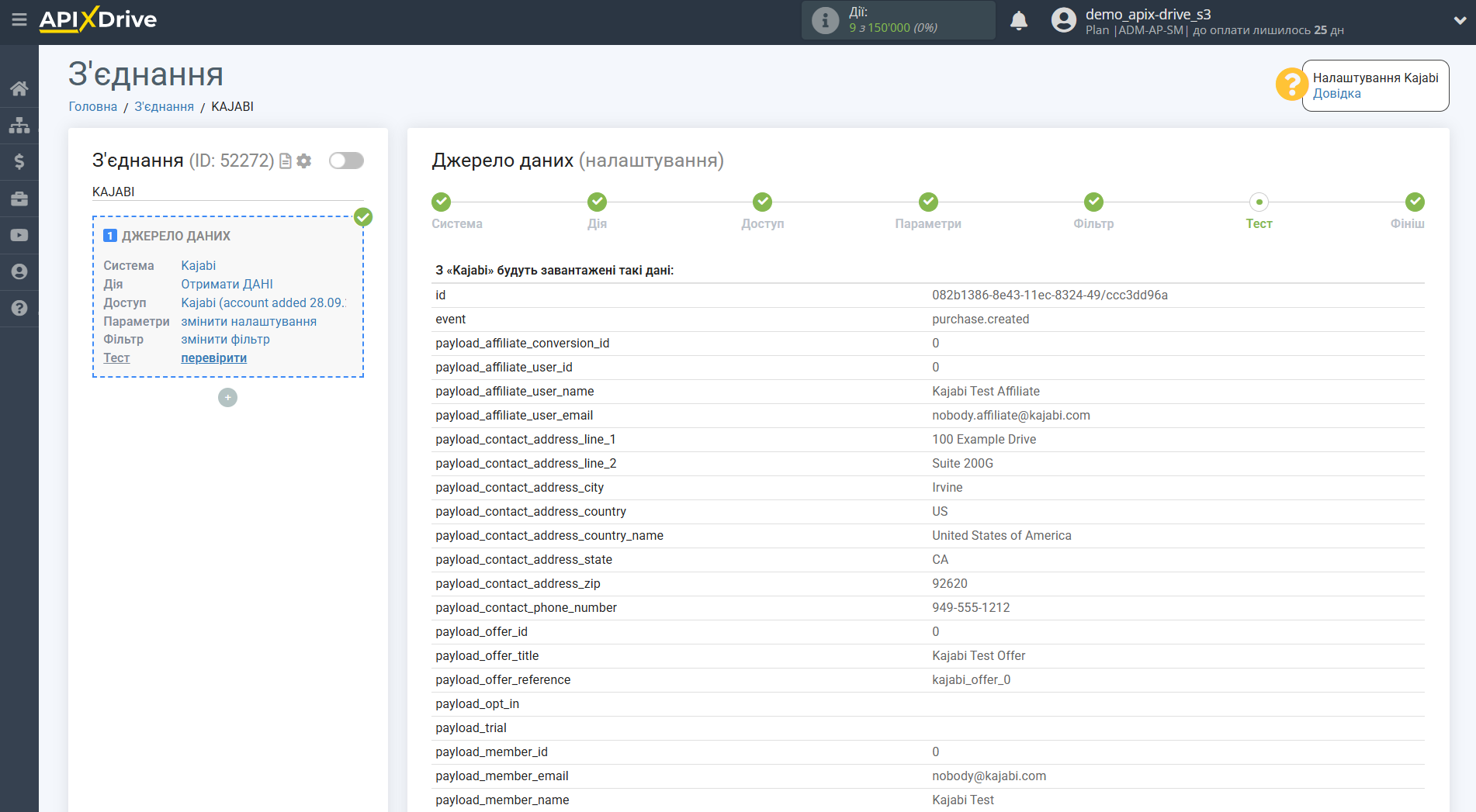Click the Головна breadcrumb link
1476x812 pixels.
[x=92, y=106]
